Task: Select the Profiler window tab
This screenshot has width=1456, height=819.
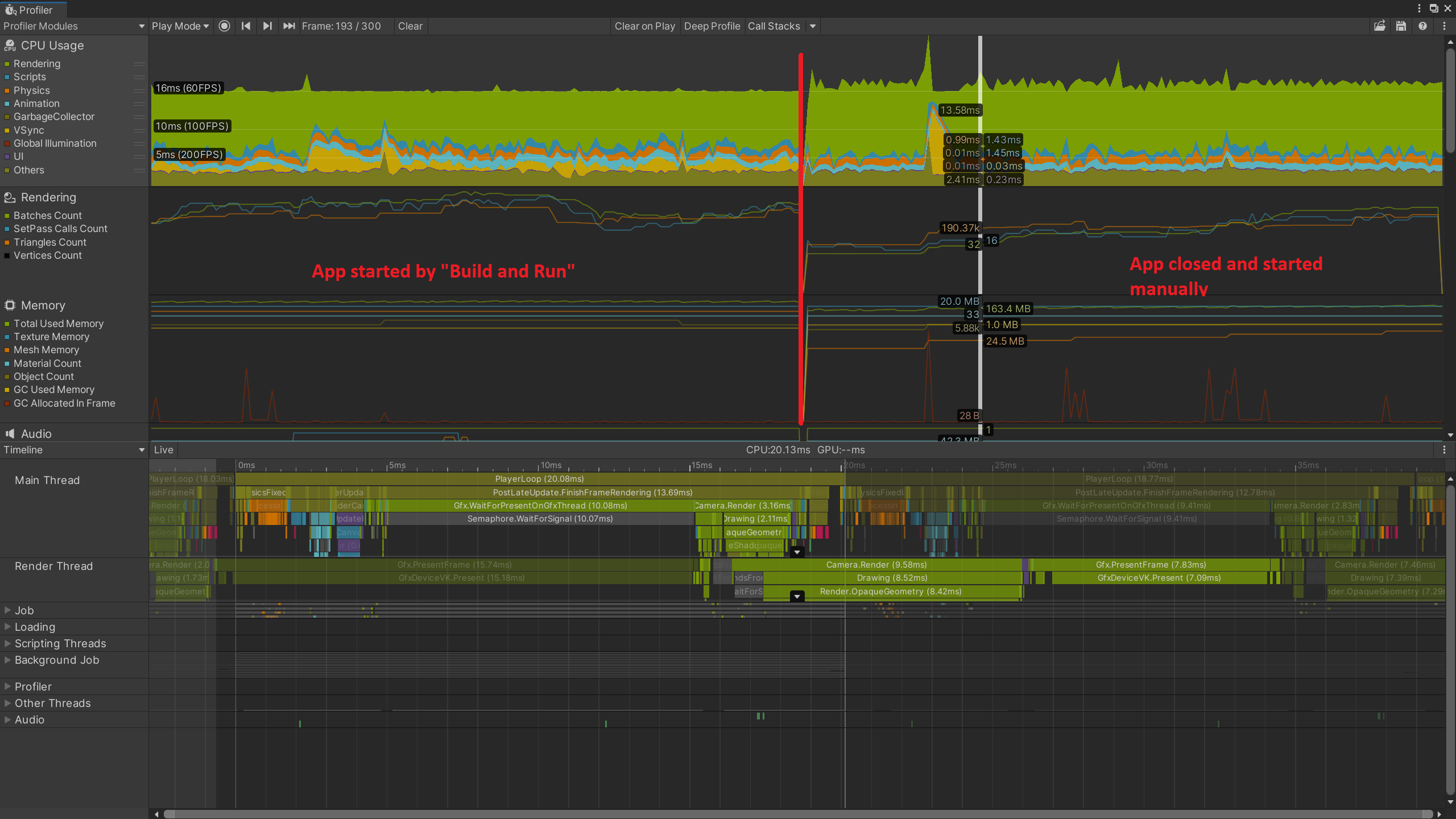Action: tap(34, 10)
